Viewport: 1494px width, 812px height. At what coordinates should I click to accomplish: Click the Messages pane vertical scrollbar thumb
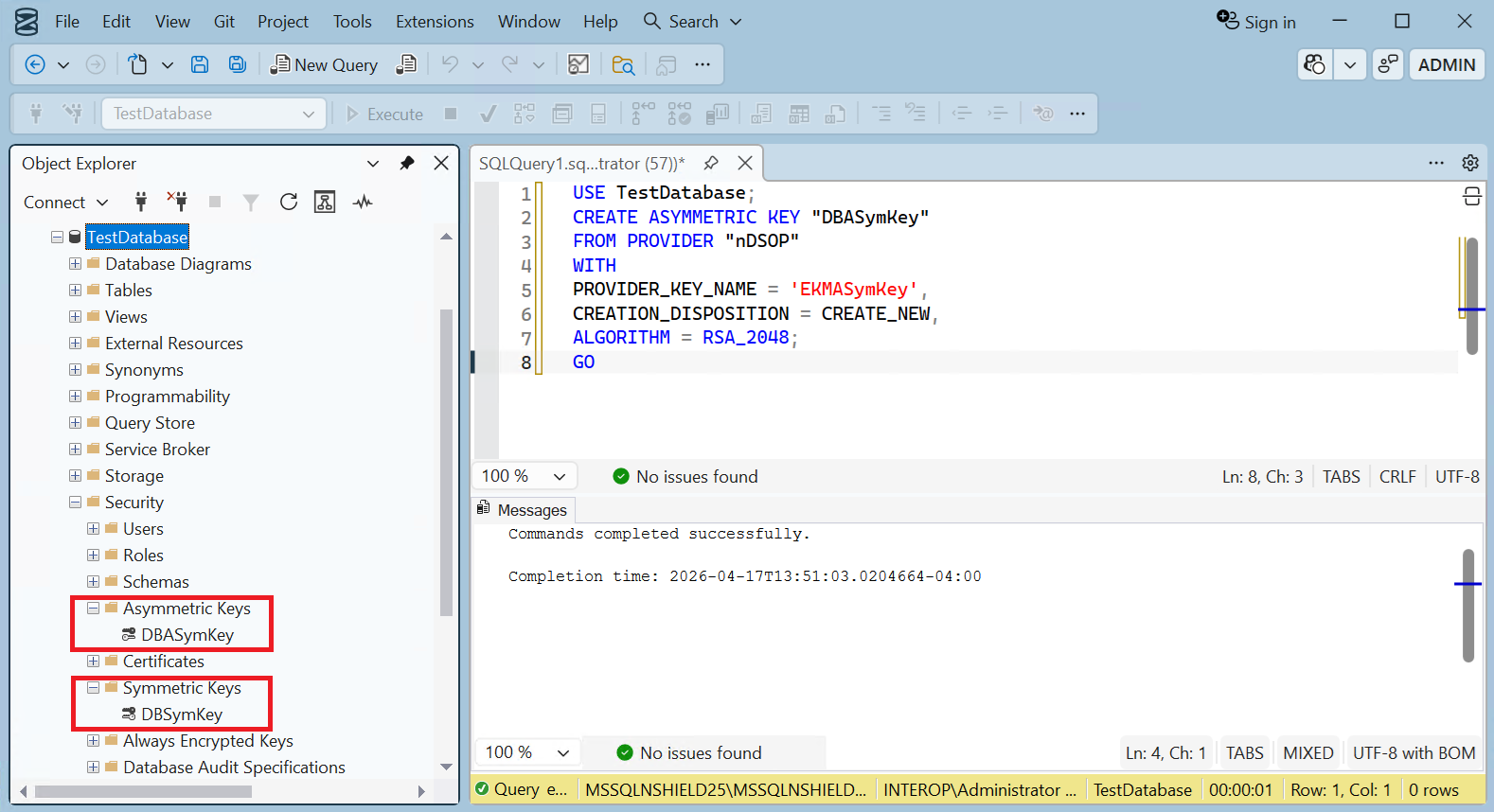click(x=1468, y=606)
